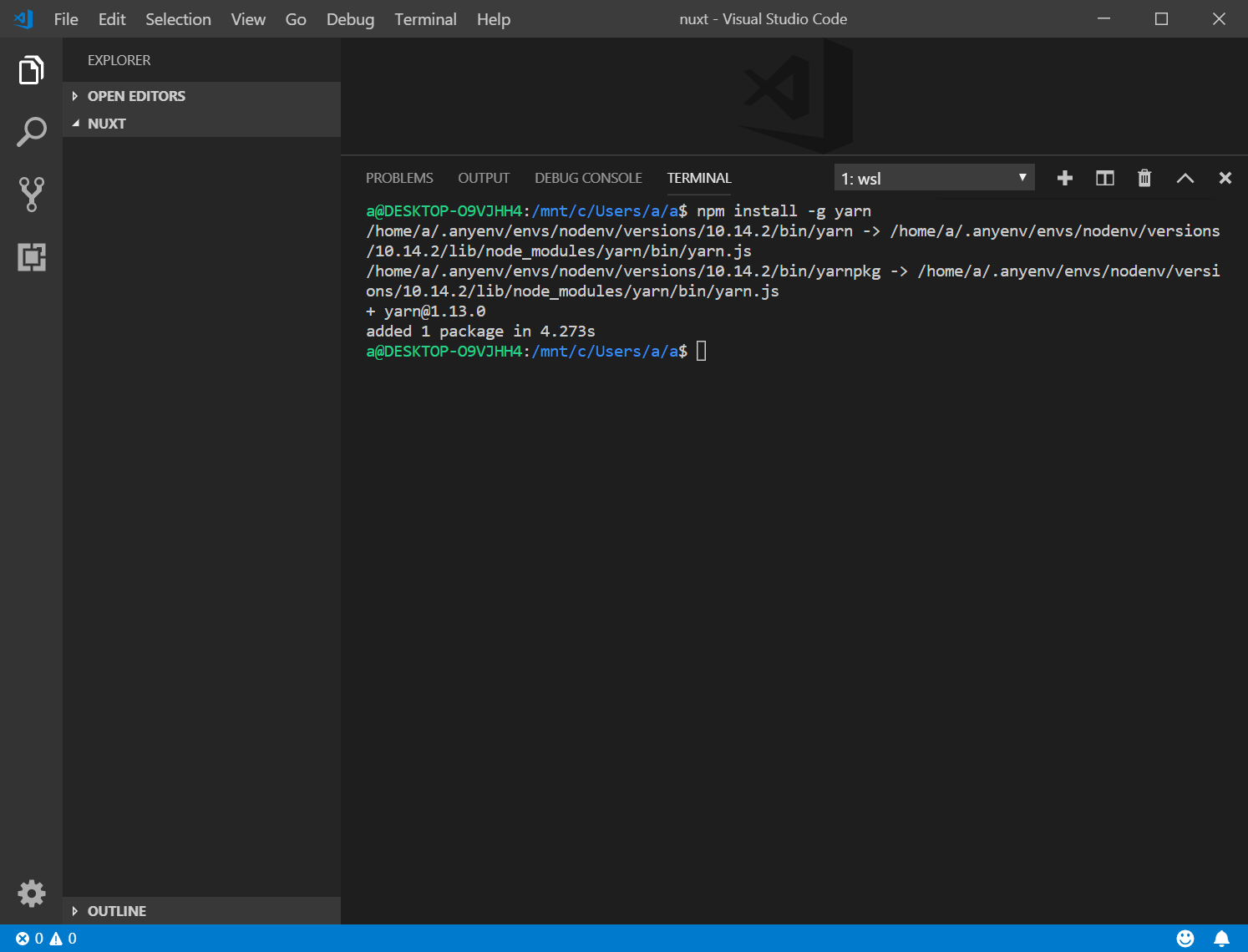The height and width of the screenshot is (952, 1248).
Task: Open the feedback smiley in status bar
Action: click(1185, 939)
